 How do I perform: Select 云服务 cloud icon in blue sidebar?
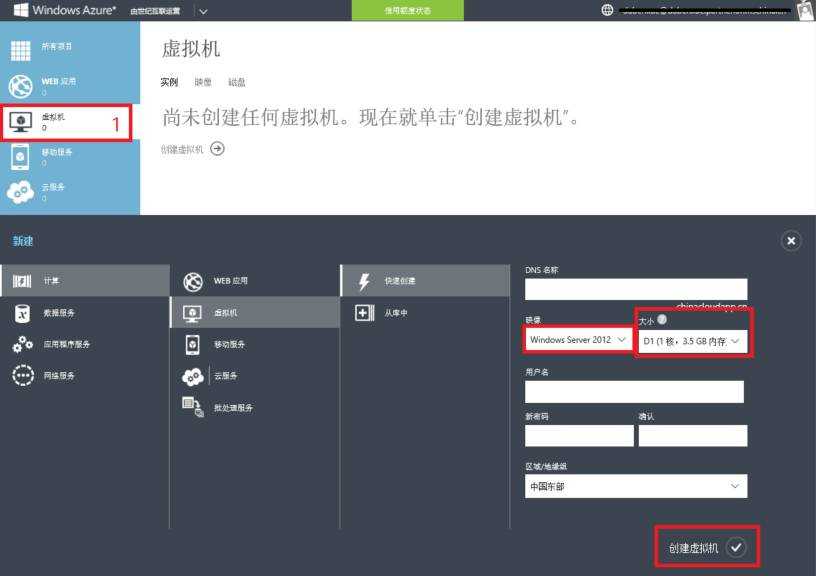pyautogui.click(x=20, y=192)
